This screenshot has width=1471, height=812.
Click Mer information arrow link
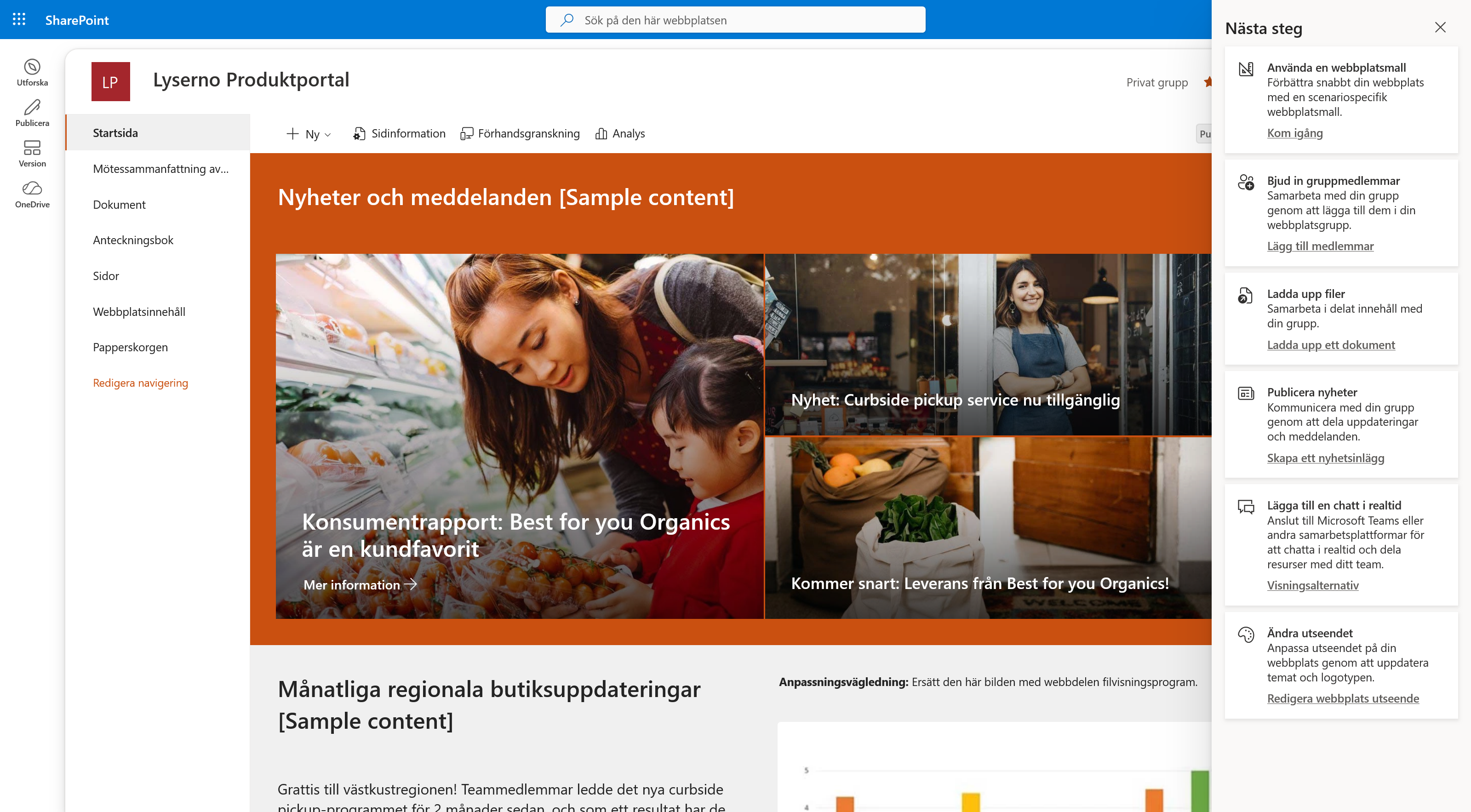361,585
